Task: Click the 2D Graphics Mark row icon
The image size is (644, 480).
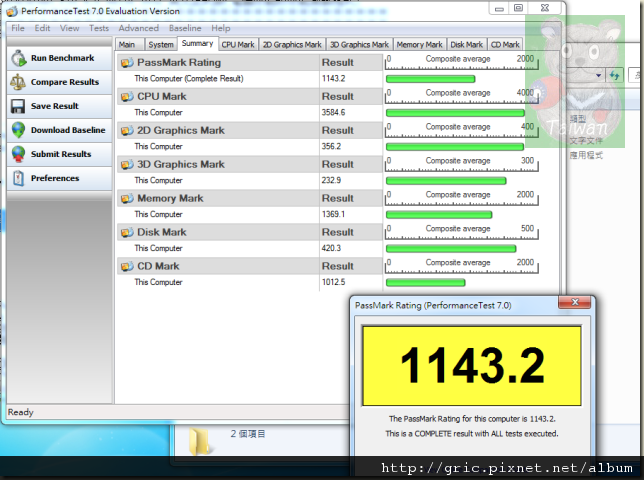Action: tap(127, 131)
